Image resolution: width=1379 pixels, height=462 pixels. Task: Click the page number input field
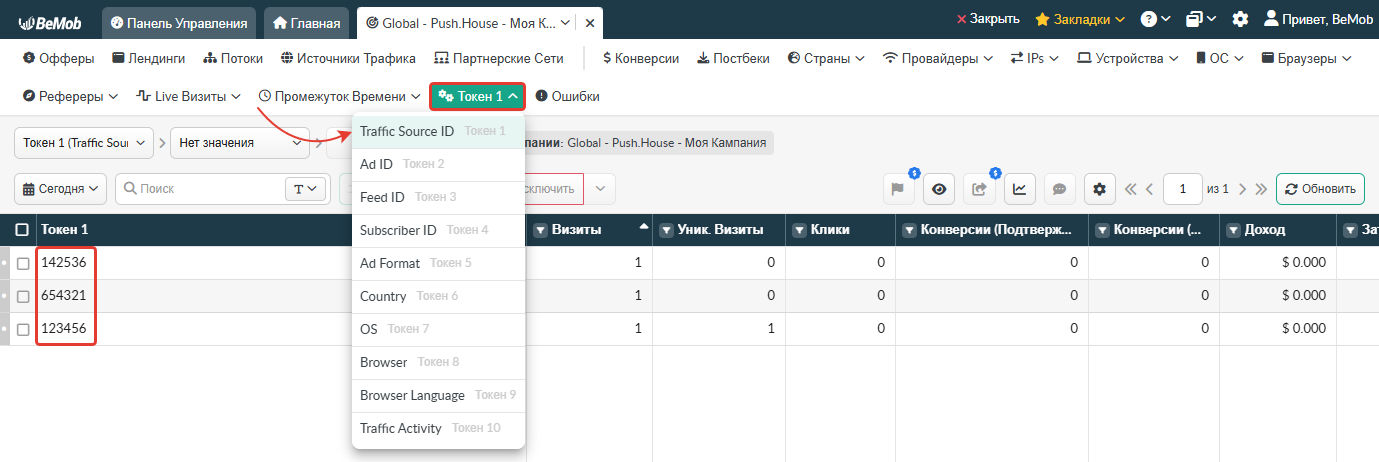click(1183, 188)
